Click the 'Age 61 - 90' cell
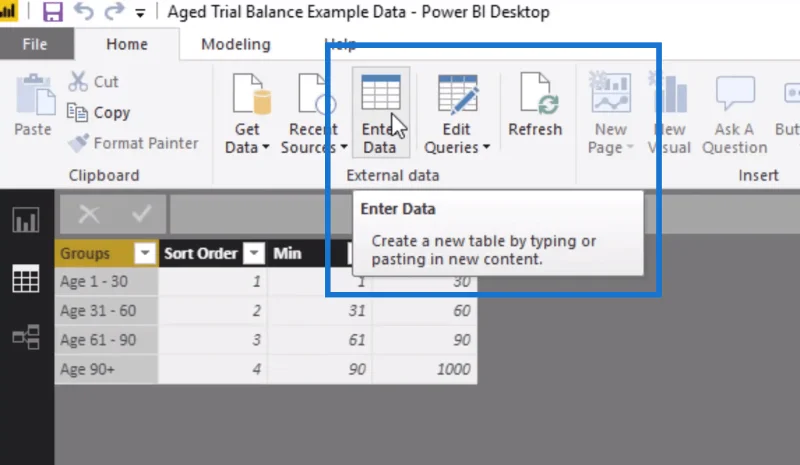This screenshot has width=800, height=465. pyautogui.click(x=106, y=340)
